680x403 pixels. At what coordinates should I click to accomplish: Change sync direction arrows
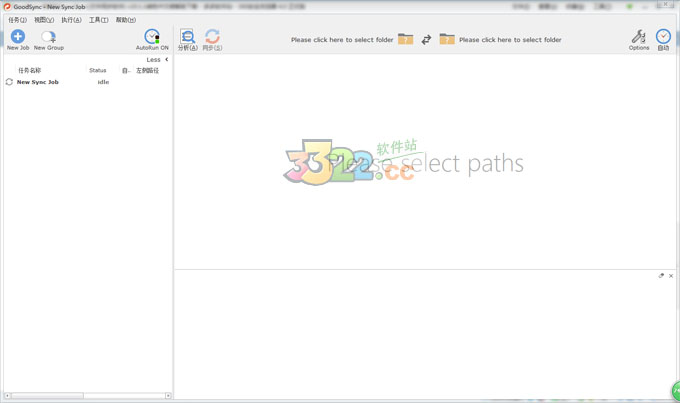(x=426, y=39)
